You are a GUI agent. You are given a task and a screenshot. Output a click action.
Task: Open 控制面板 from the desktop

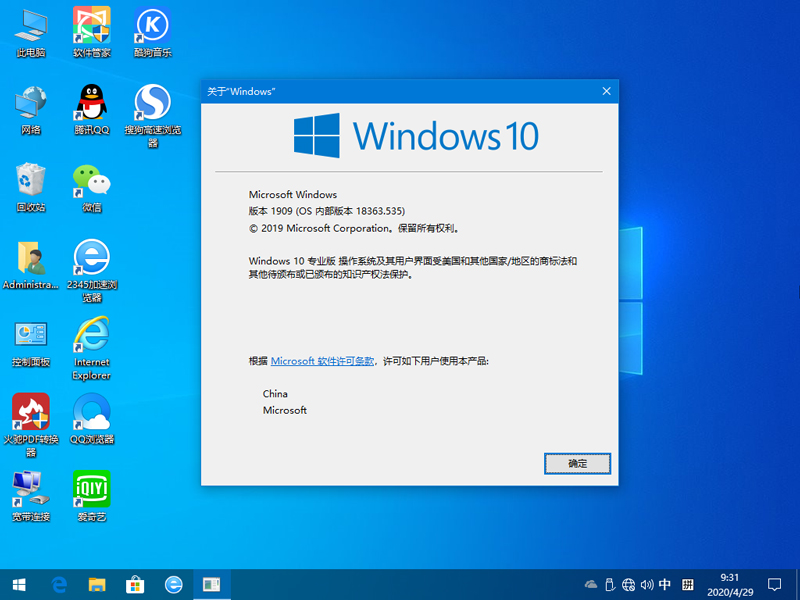[30, 334]
